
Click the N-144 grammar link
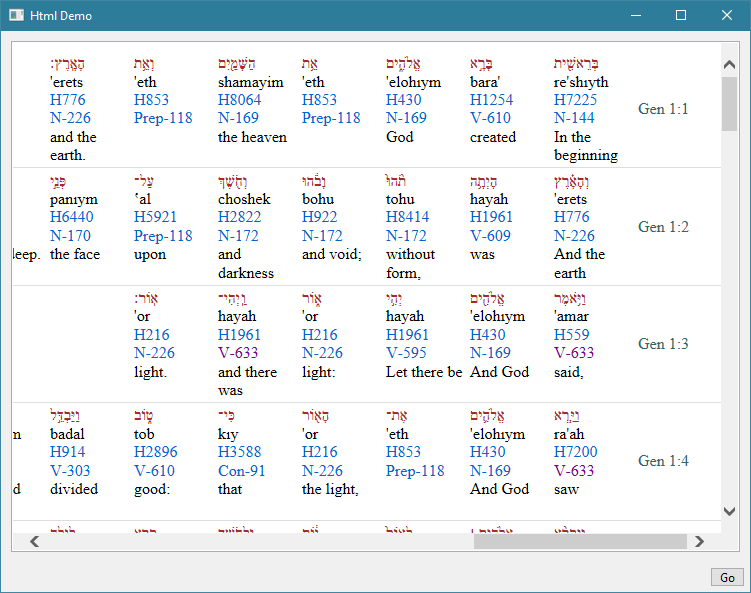coord(574,118)
